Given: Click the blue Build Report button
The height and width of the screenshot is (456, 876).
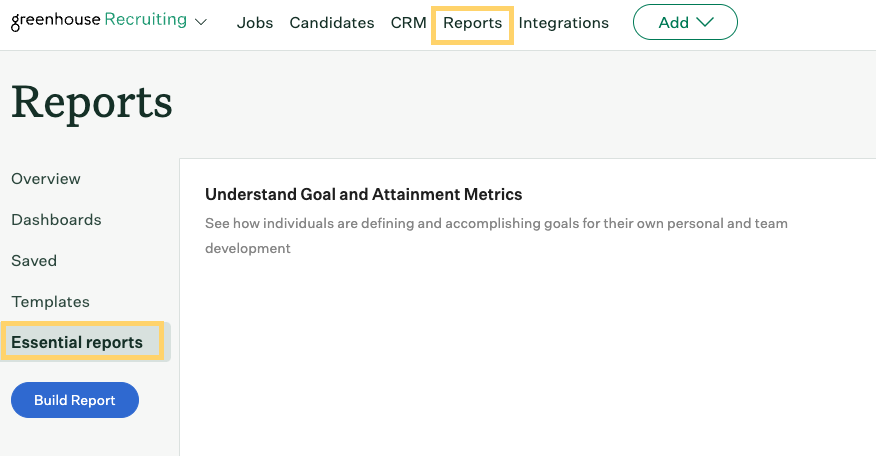Looking at the screenshot, I should click(x=75, y=400).
